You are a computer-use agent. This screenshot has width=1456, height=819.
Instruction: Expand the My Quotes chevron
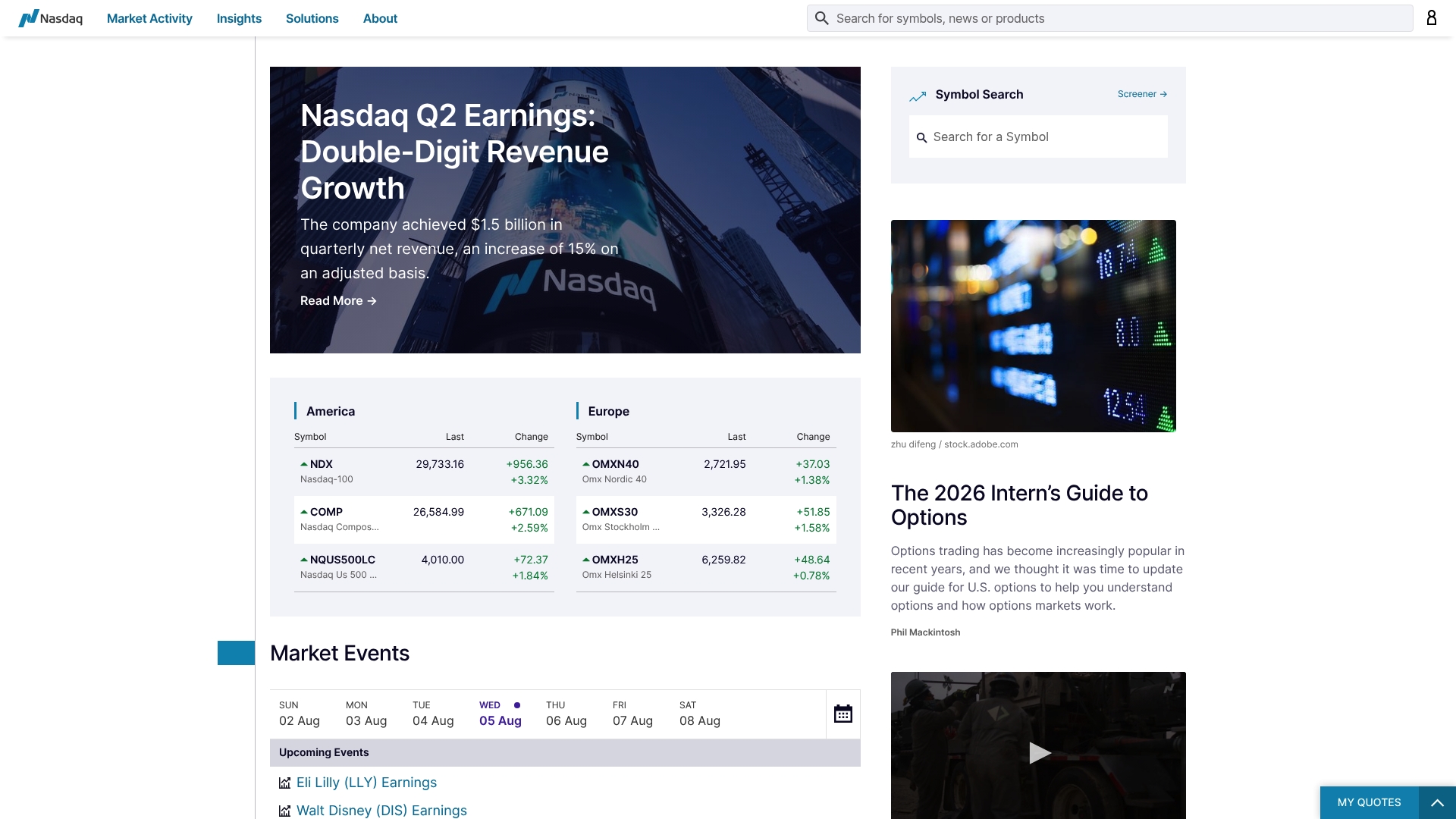click(x=1437, y=802)
